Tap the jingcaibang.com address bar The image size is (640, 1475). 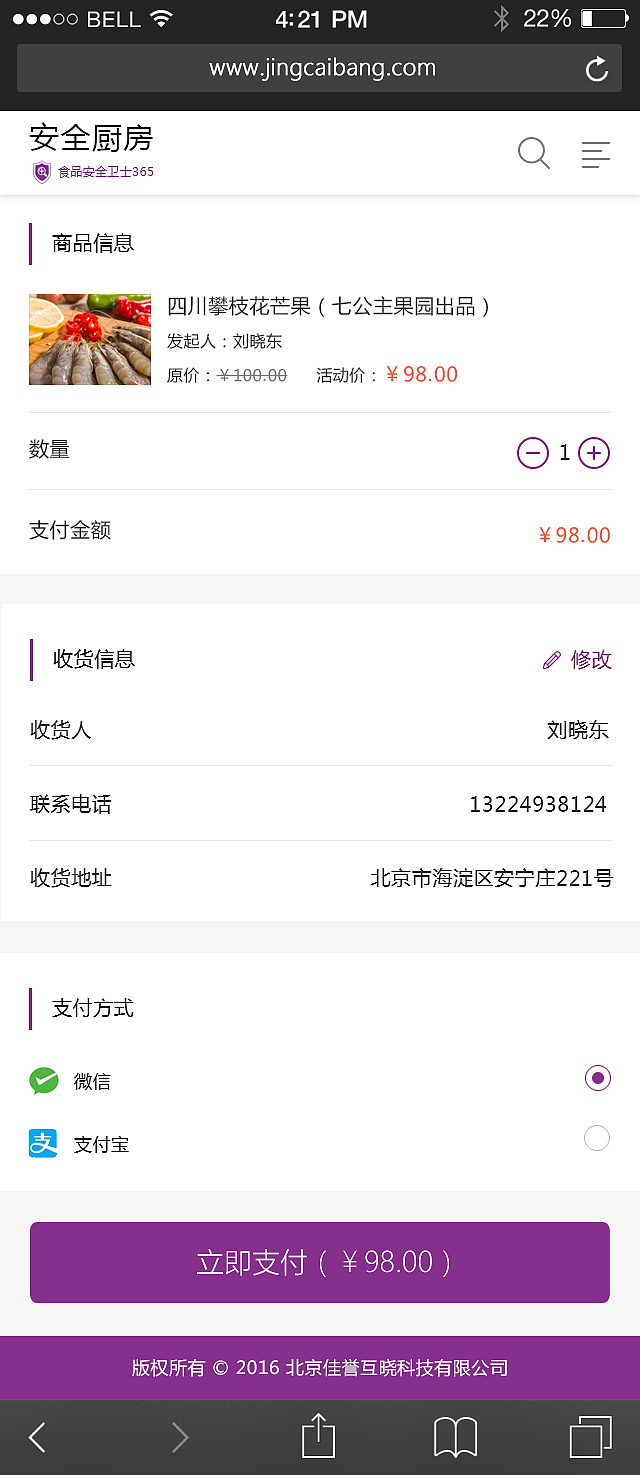point(322,69)
